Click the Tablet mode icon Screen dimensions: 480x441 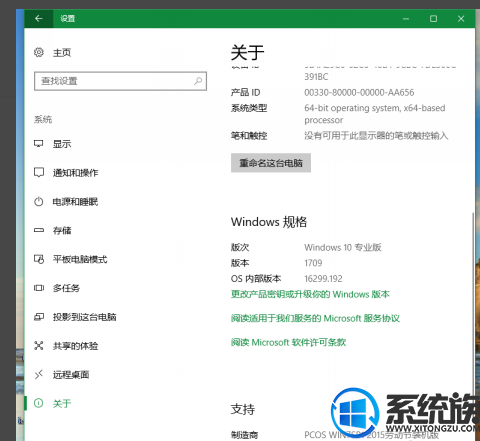point(39,259)
